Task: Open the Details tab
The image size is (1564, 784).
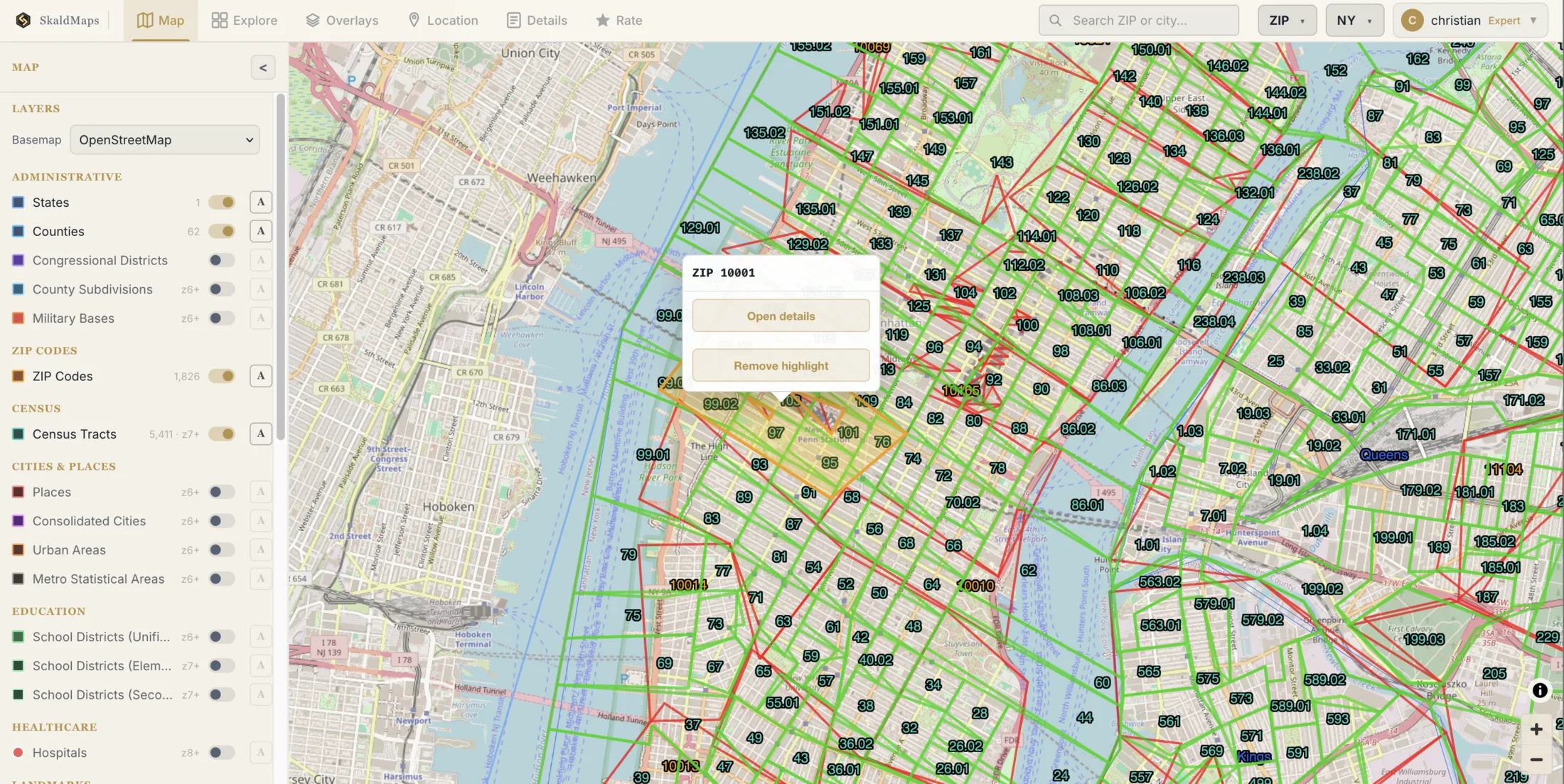Action: coord(537,21)
